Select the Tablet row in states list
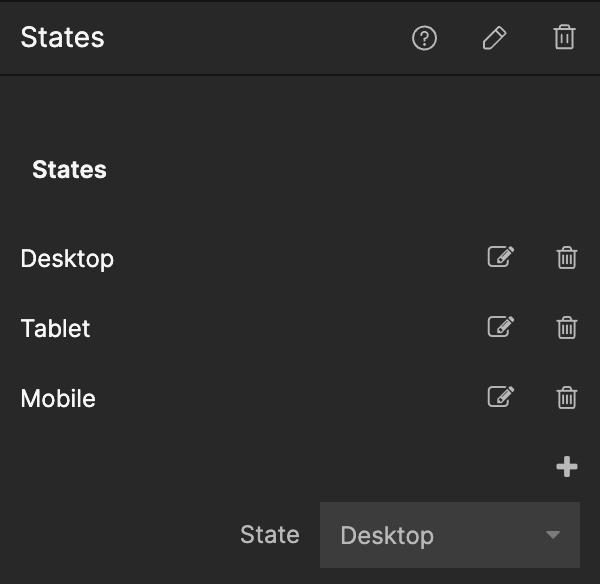 [55, 328]
